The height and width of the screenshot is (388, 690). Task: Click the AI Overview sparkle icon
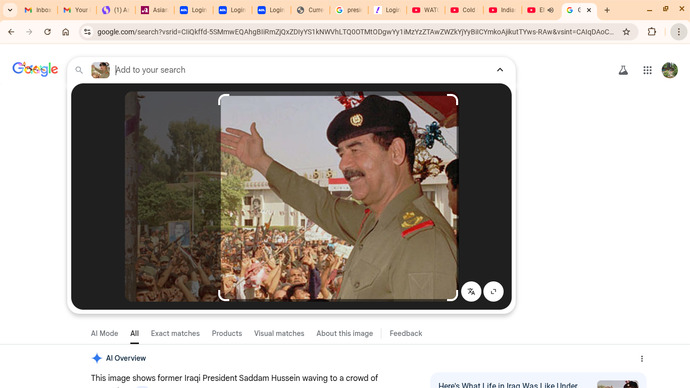pos(96,358)
